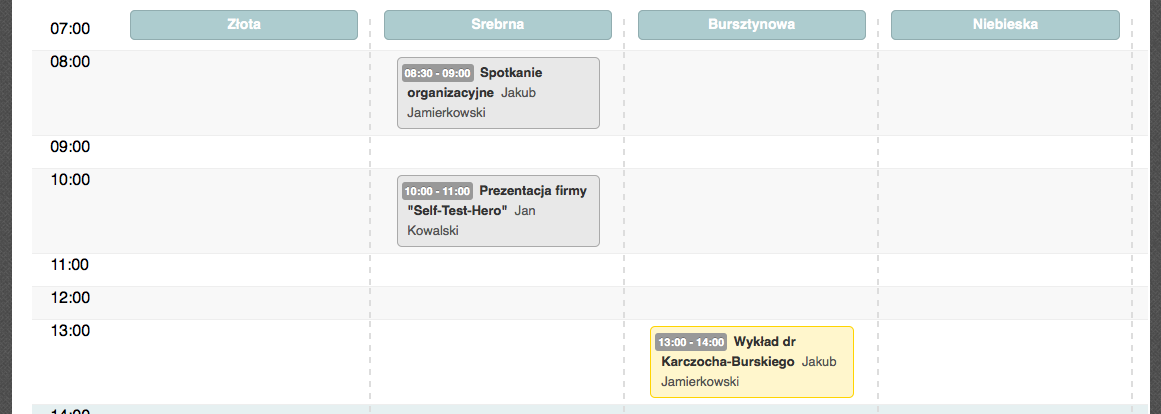The image size is (1161, 414).
Task: Click "Self-Test-Hero" text in presentation card
Action: [458, 210]
